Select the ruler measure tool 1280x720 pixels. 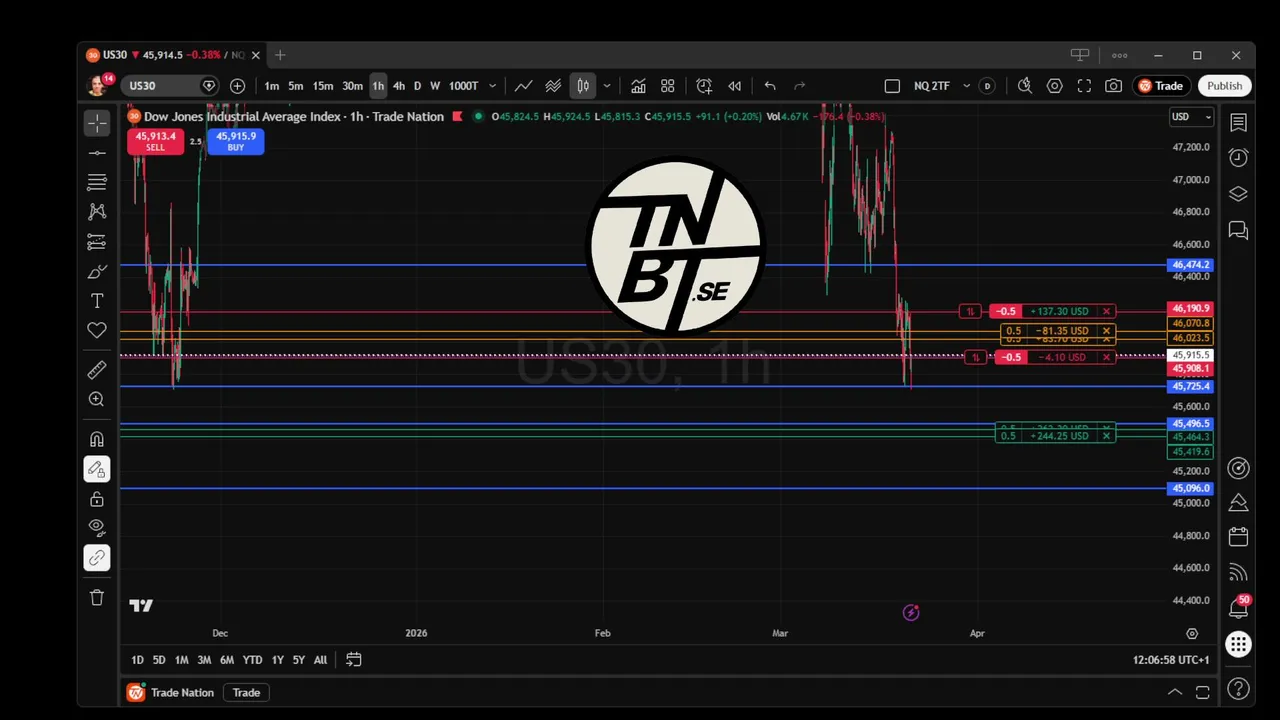click(97, 370)
